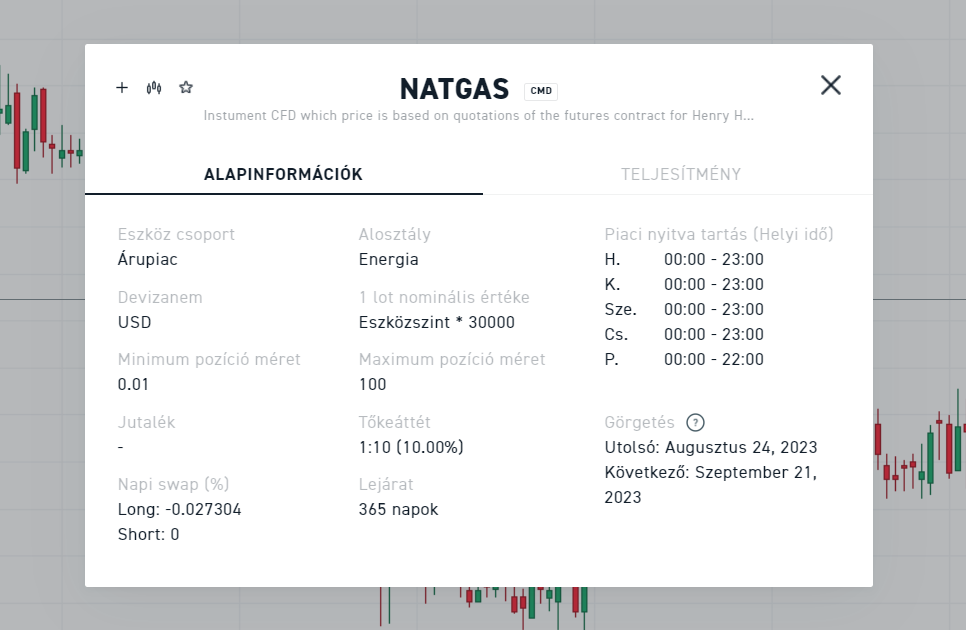Click the 'Maximum pozíció méret' label
The width and height of the screenshot is (966, 630).
click(452, 360)
